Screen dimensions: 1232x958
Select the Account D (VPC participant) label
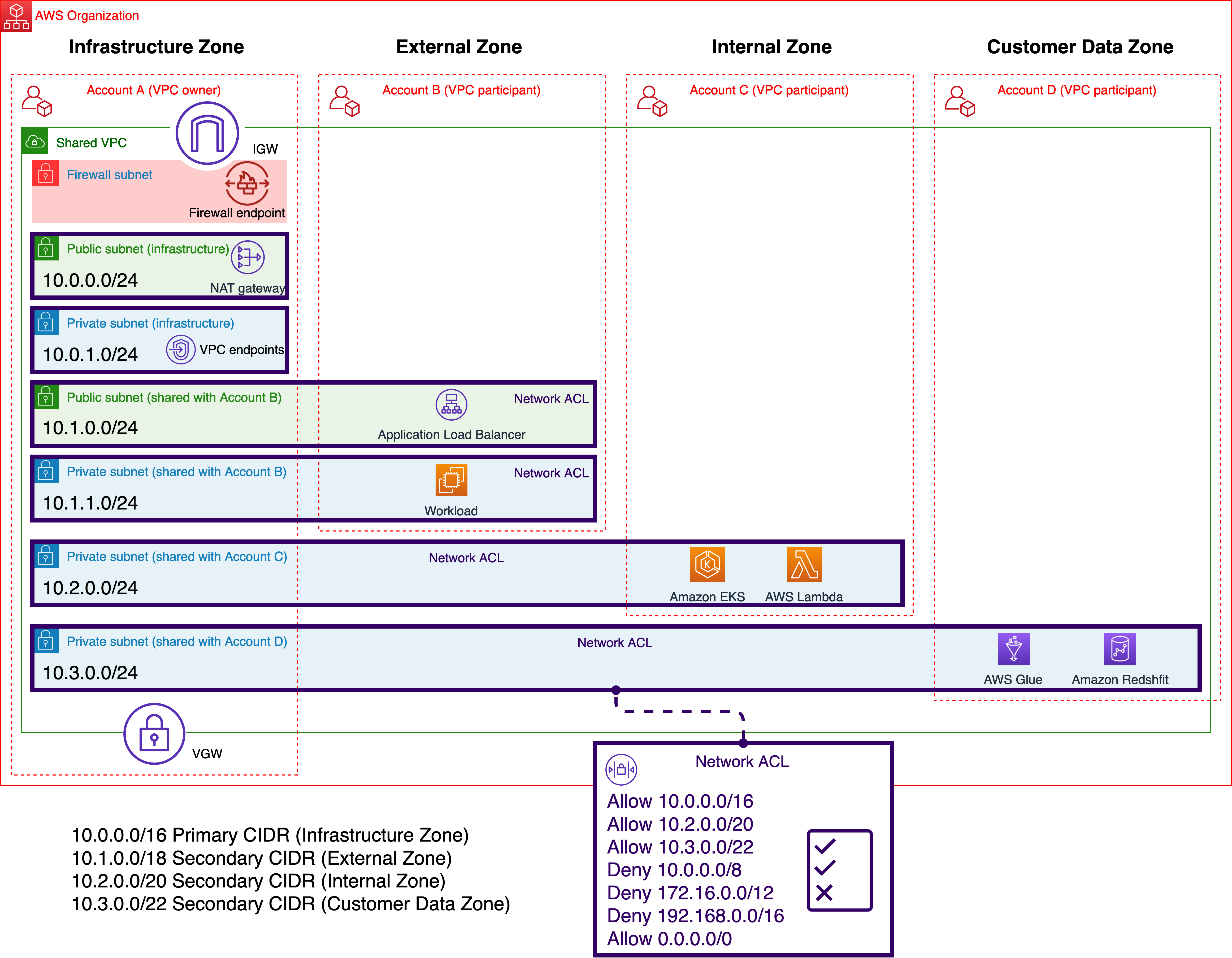1076,90
